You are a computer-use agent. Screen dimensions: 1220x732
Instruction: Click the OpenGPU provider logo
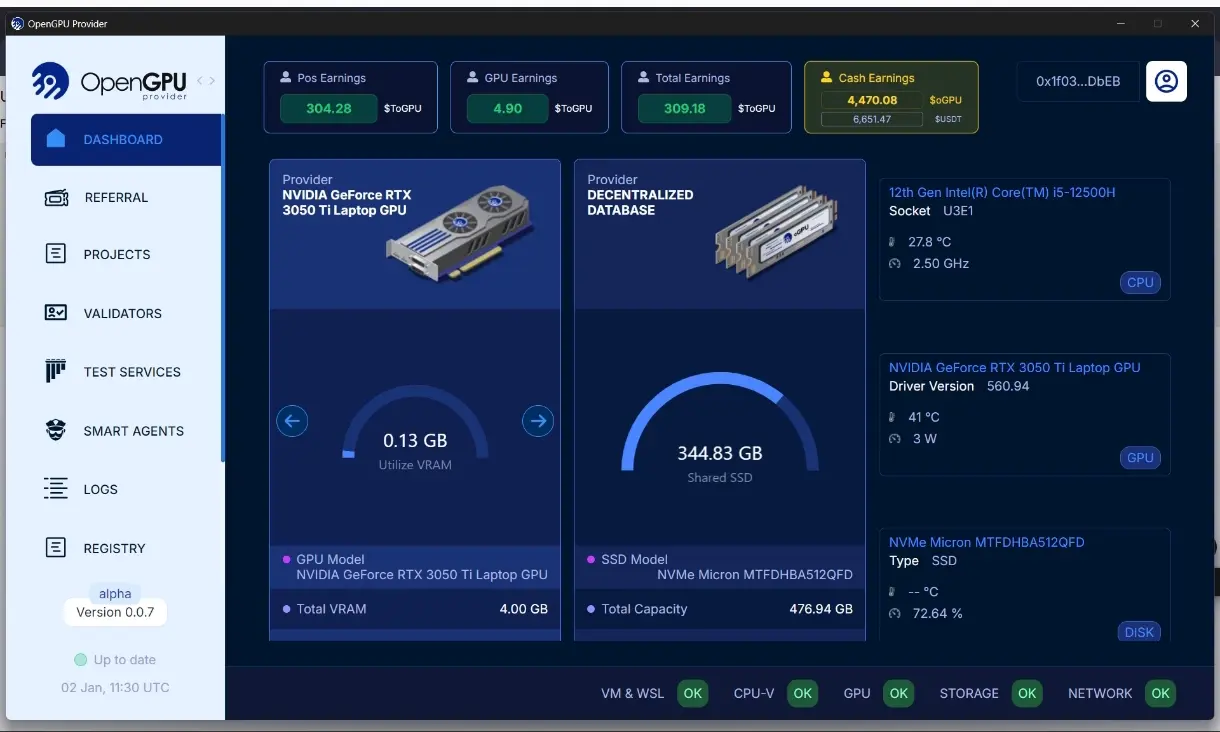tap(110, 82)
